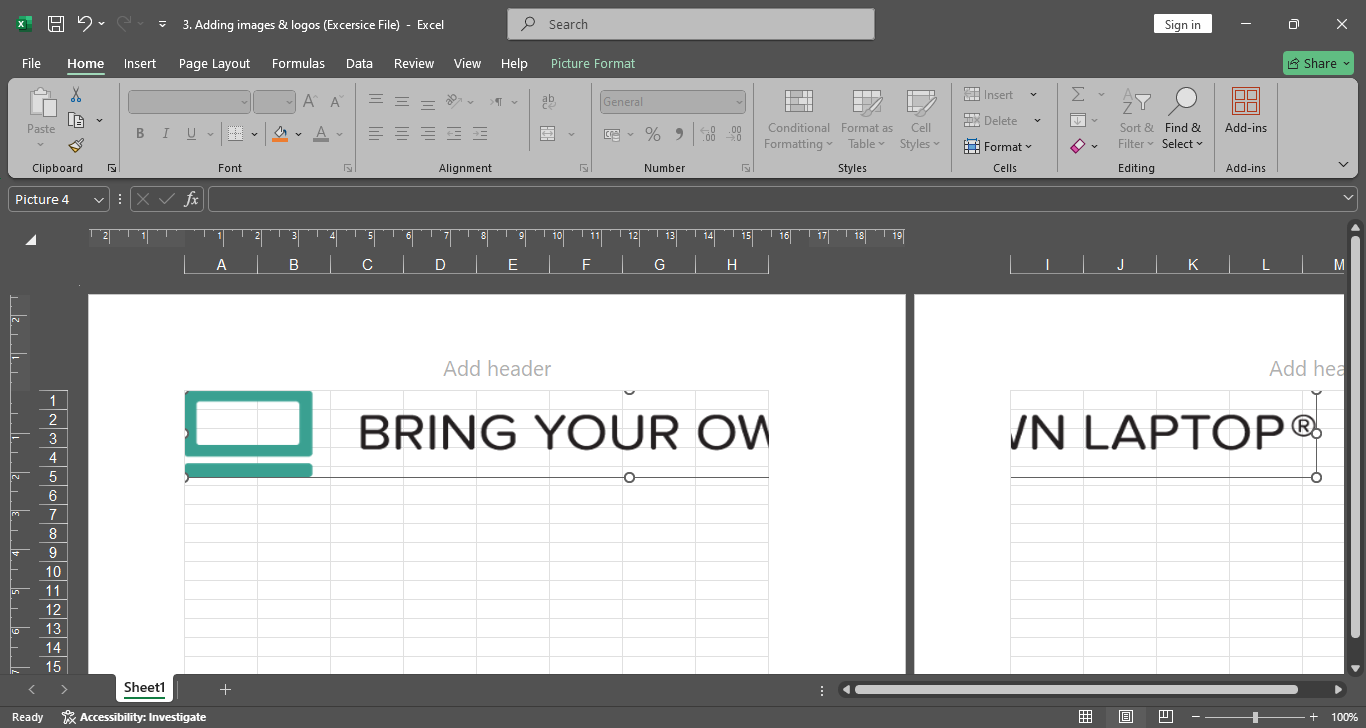Toggle Italic formatting
This screenshot has height=728, width=1366.
(x=165, y=133)
